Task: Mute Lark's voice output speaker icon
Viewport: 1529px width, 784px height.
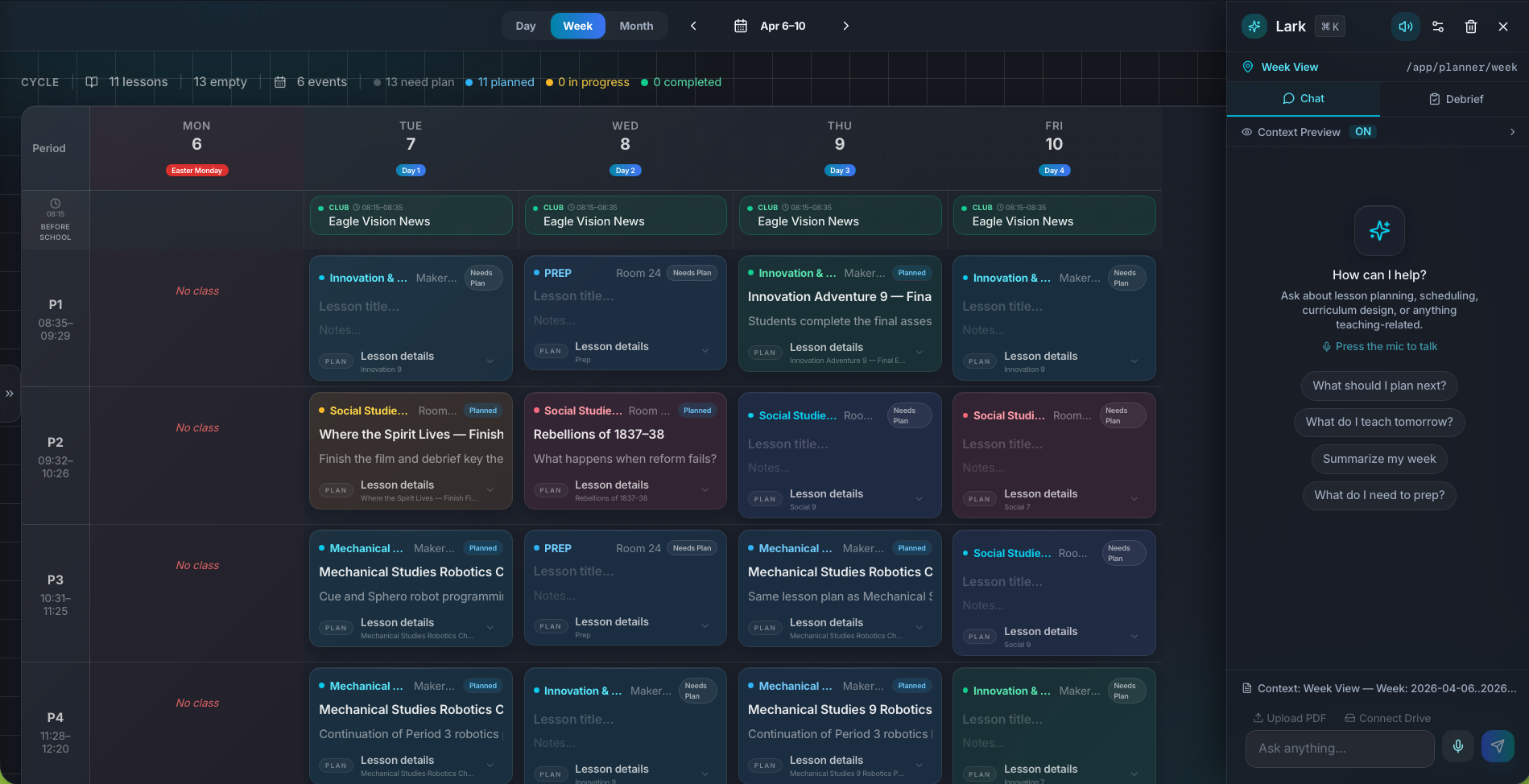Action: [x=1405, y=26]
